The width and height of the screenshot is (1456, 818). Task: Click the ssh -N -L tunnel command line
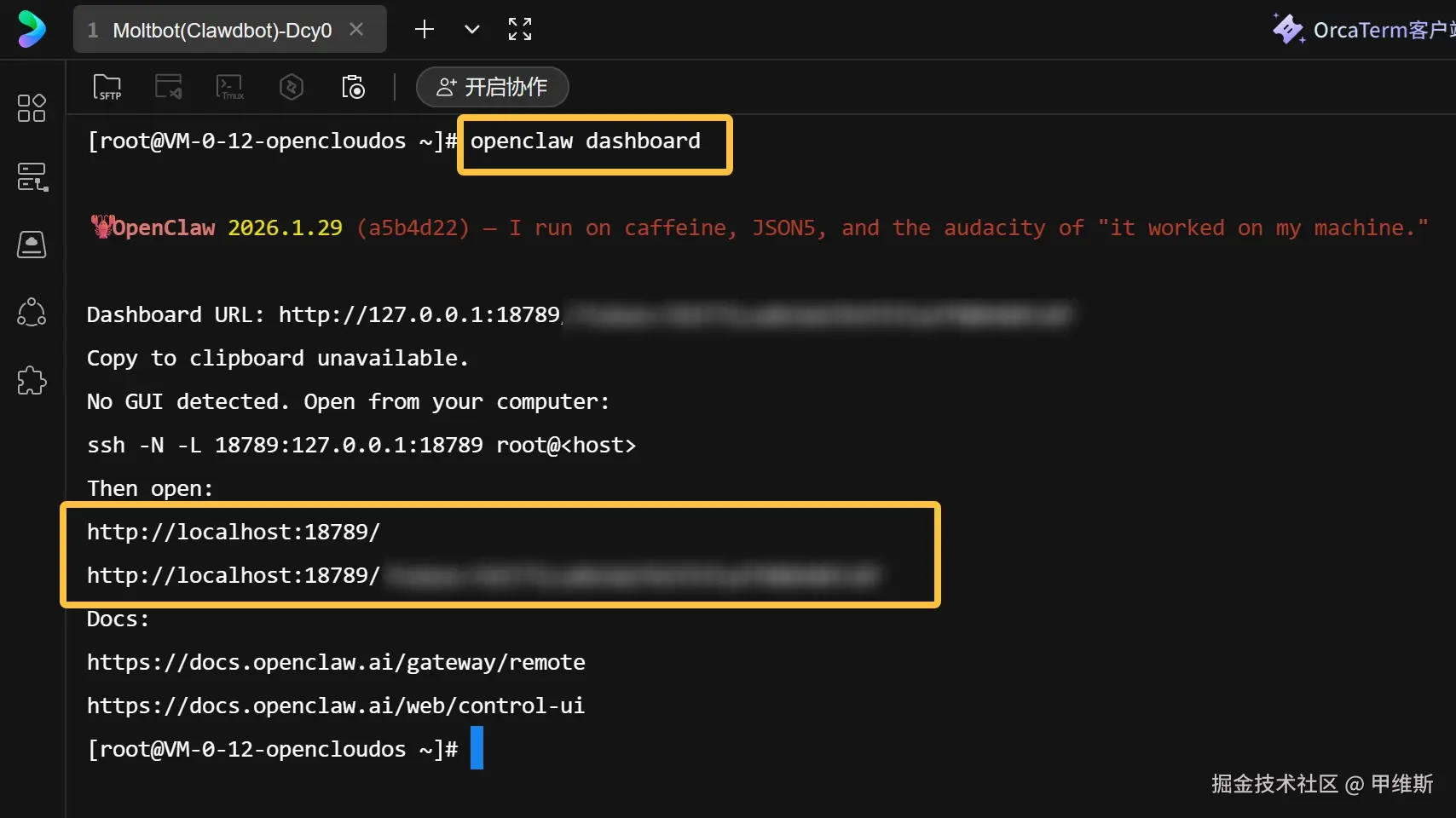pyautogui.click(x=361, y=445)
